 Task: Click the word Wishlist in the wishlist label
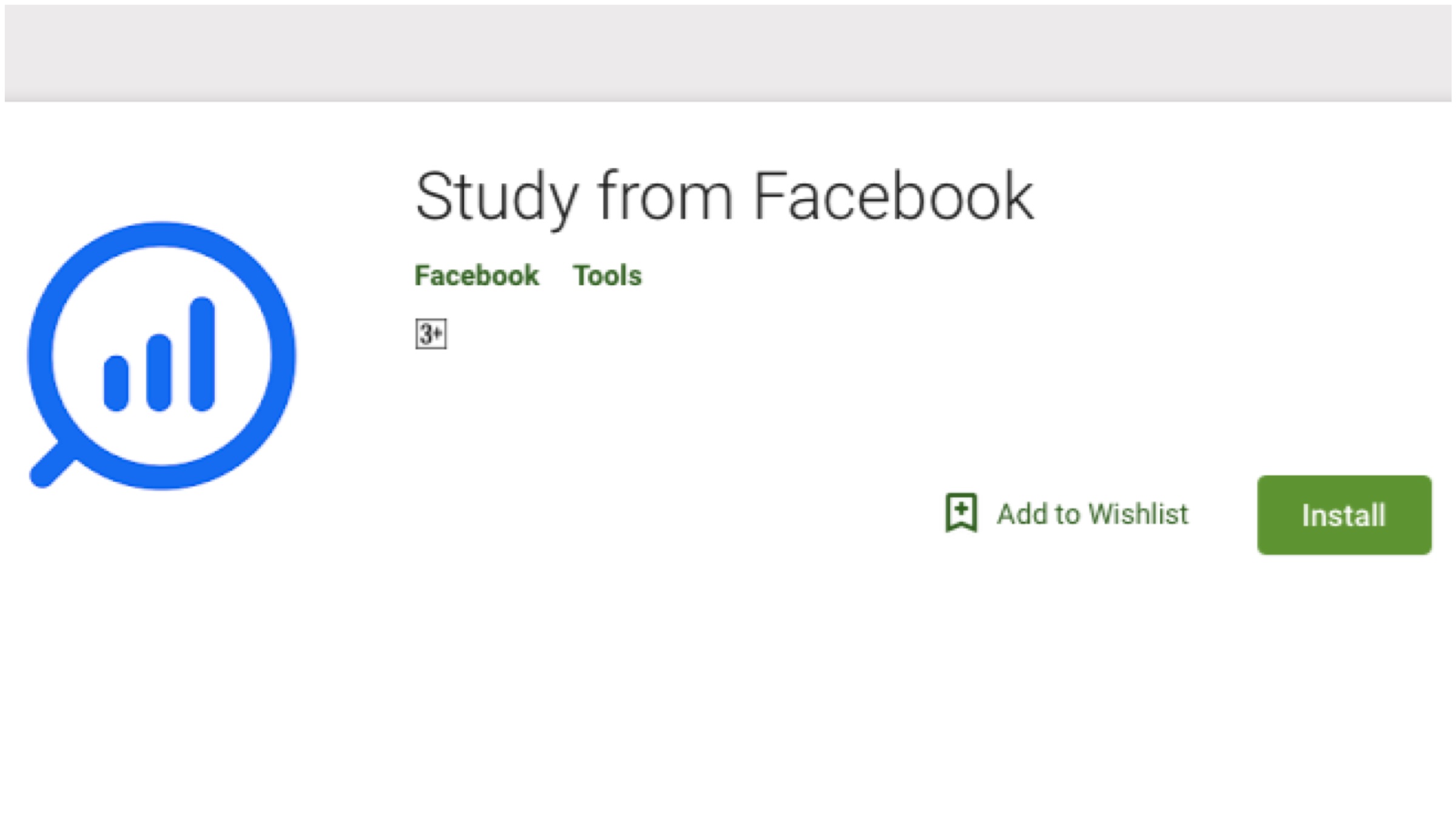pyautogui.click(x=1138, y=514)
